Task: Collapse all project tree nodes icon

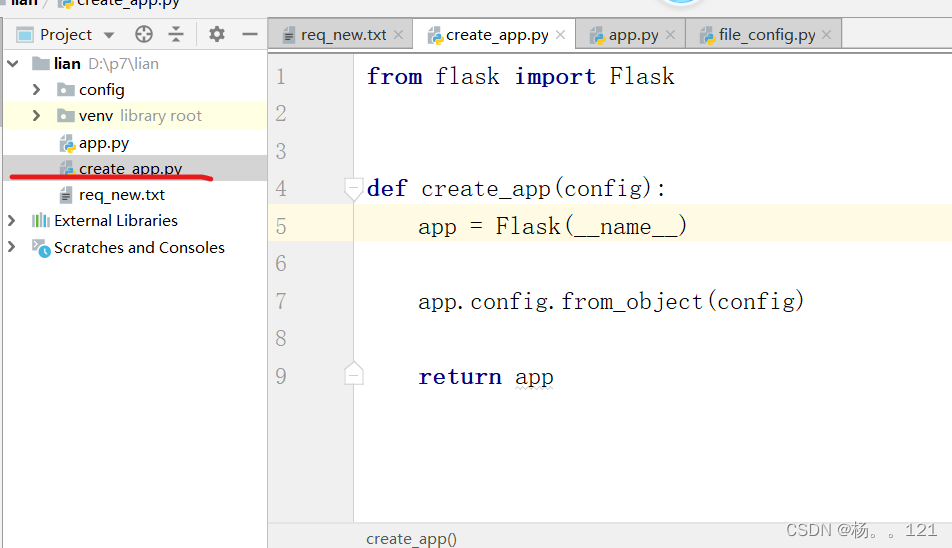Action: coord(176,35)
